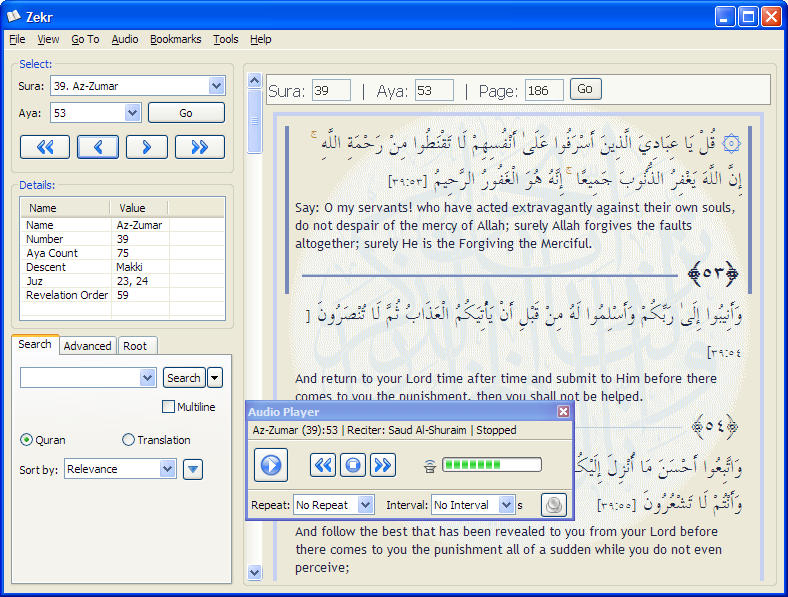Click the Sura number field showing 39

(331, 90)
